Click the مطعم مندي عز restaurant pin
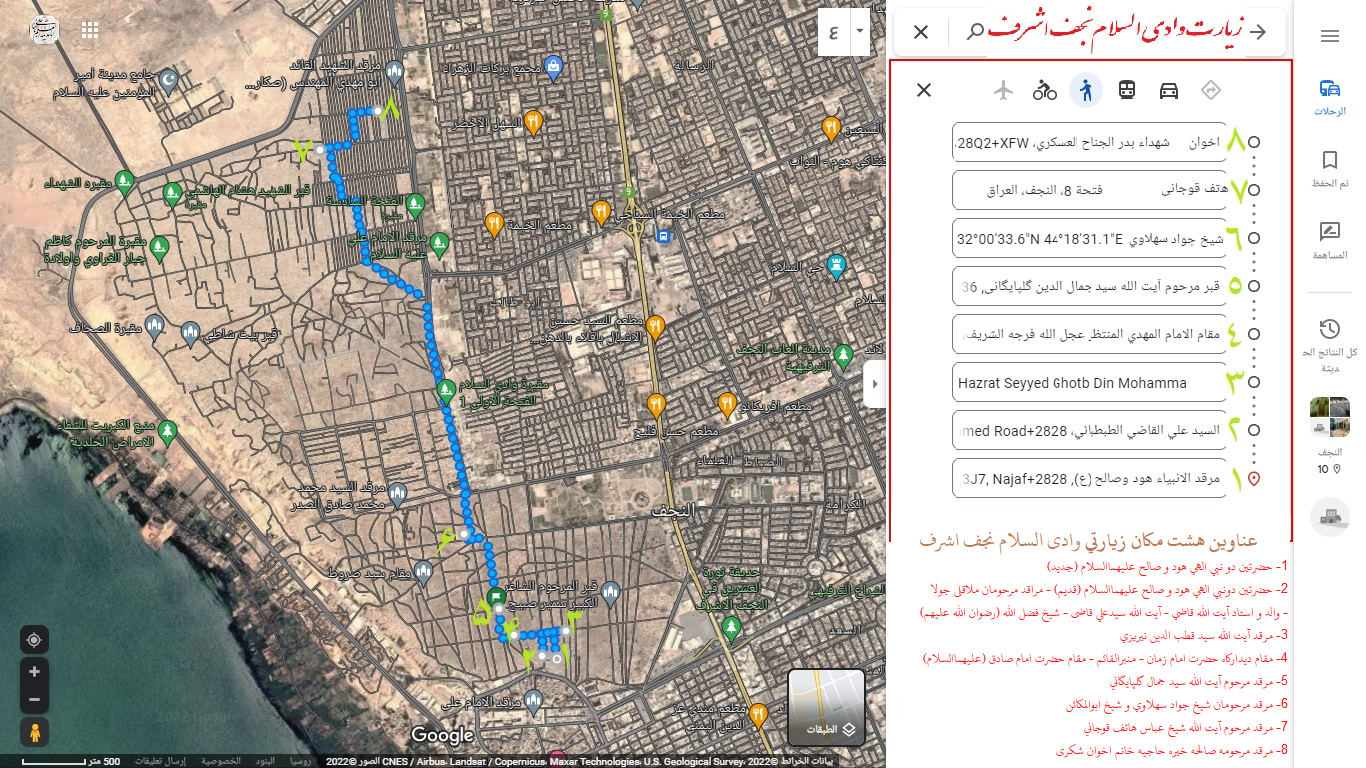Screen dimensions: 1366x768 [758, 716]
